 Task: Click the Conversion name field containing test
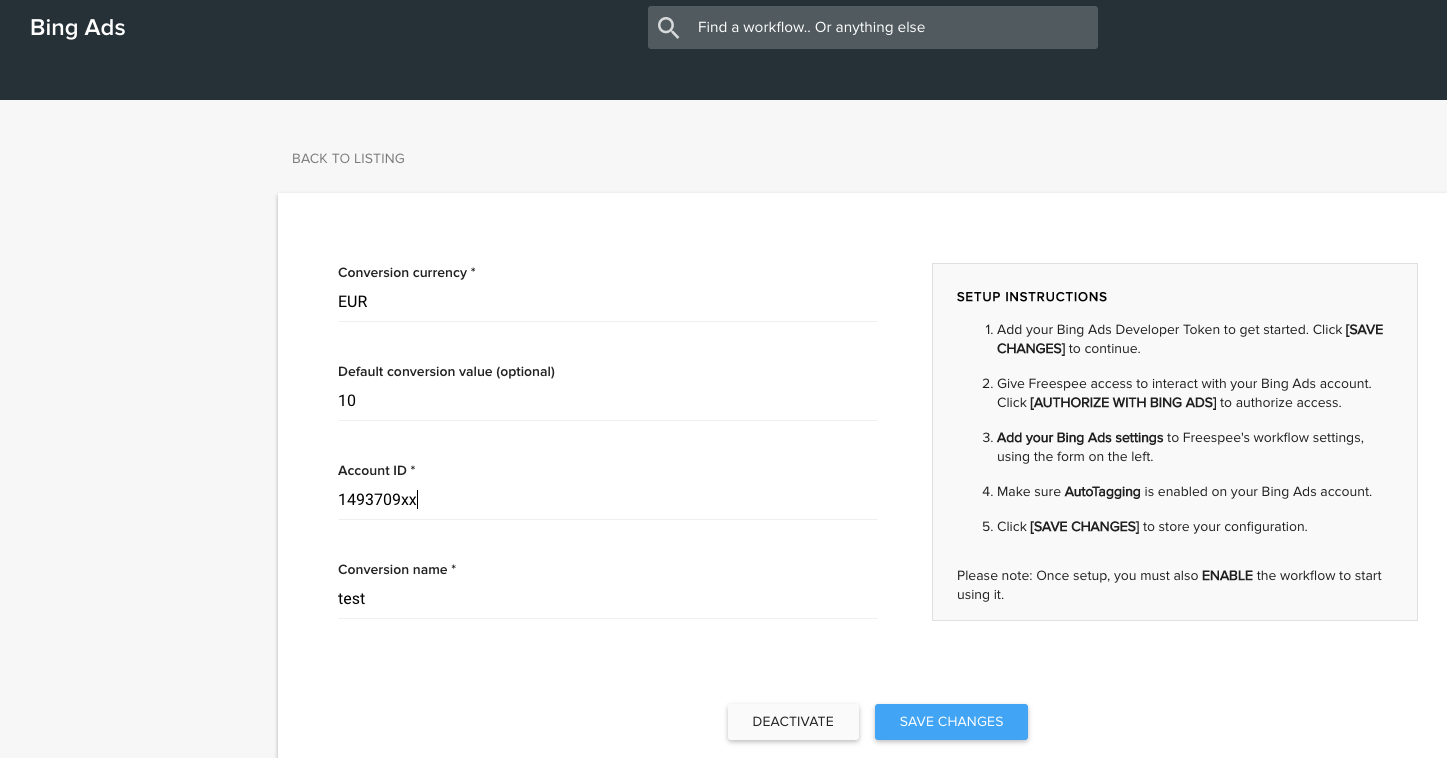(607, 599)
